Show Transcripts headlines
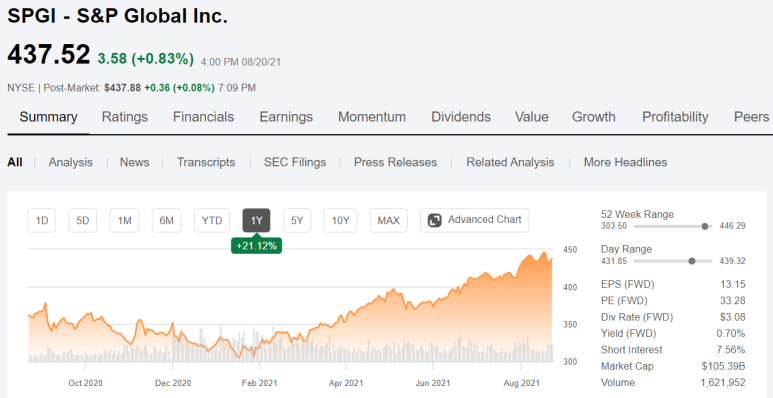The height and width of the screenshot is (398, 773). click(206, 162)
